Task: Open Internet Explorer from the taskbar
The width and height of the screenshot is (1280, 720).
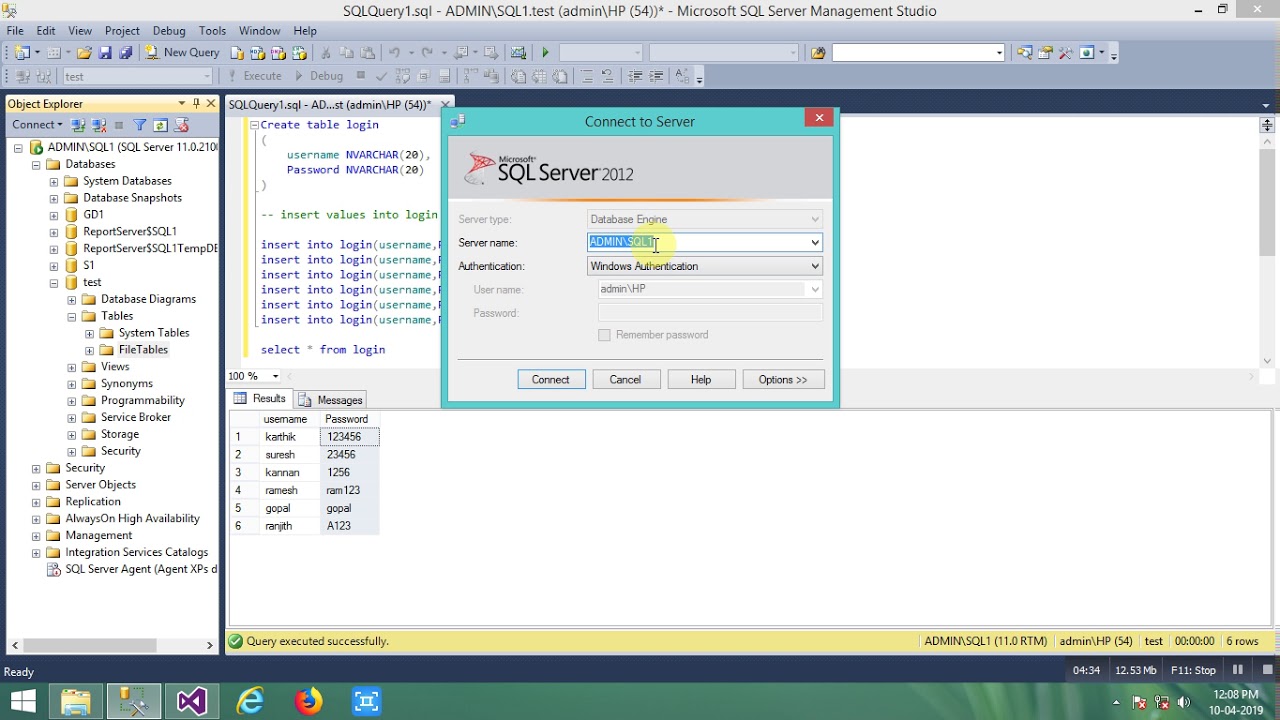Action: (x=250, y=701)
